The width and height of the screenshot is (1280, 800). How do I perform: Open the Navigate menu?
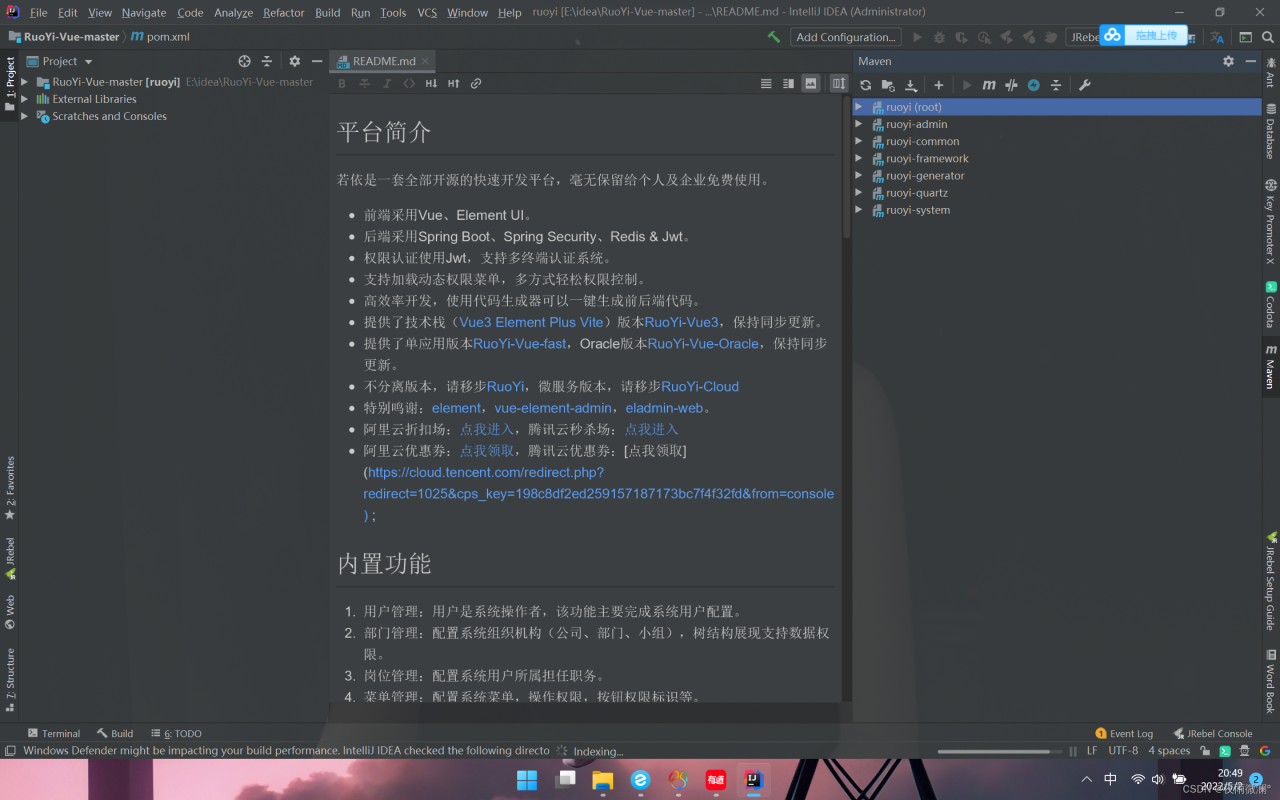144,12
